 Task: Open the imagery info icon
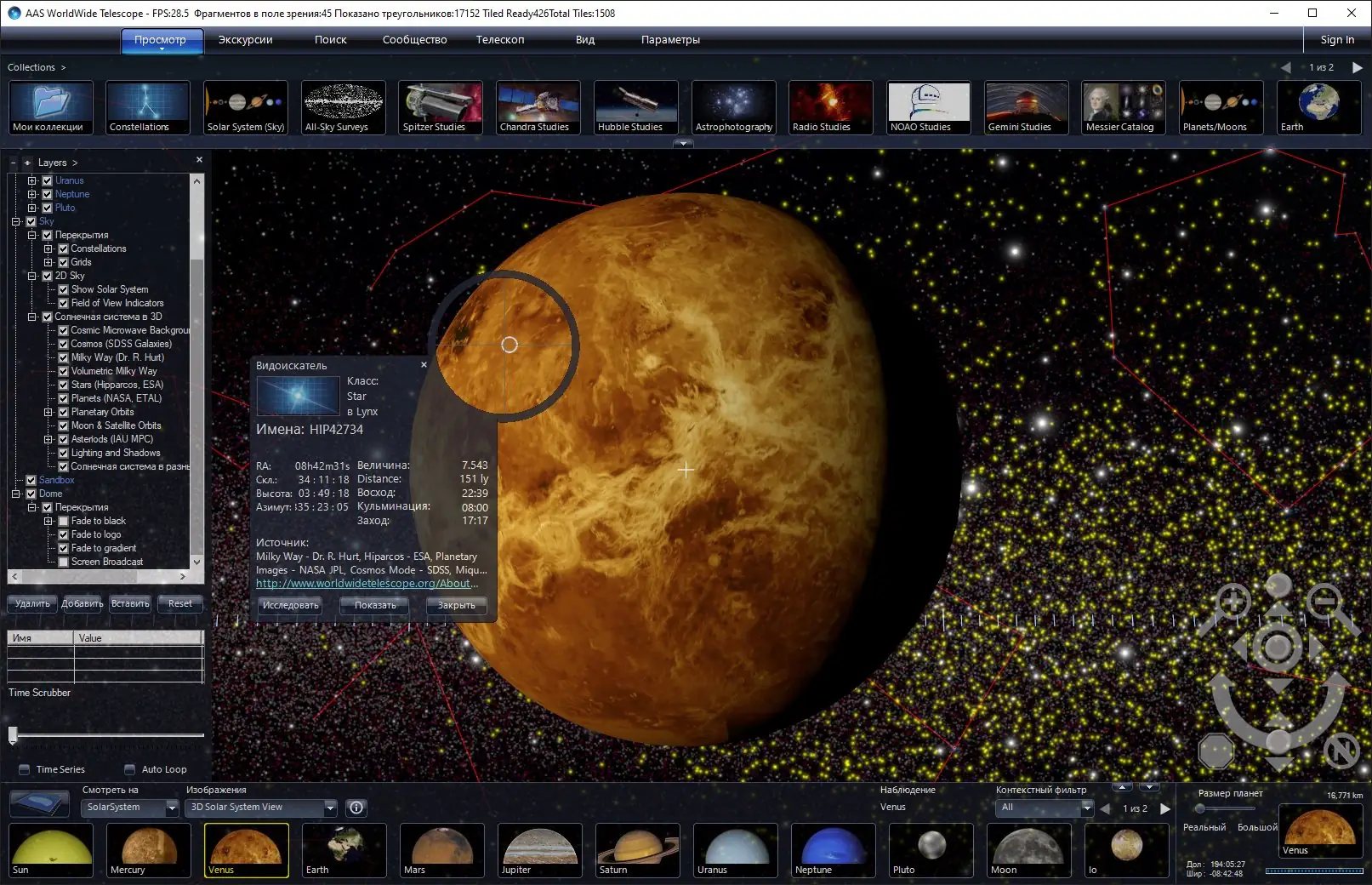click(x=356, y=808)
